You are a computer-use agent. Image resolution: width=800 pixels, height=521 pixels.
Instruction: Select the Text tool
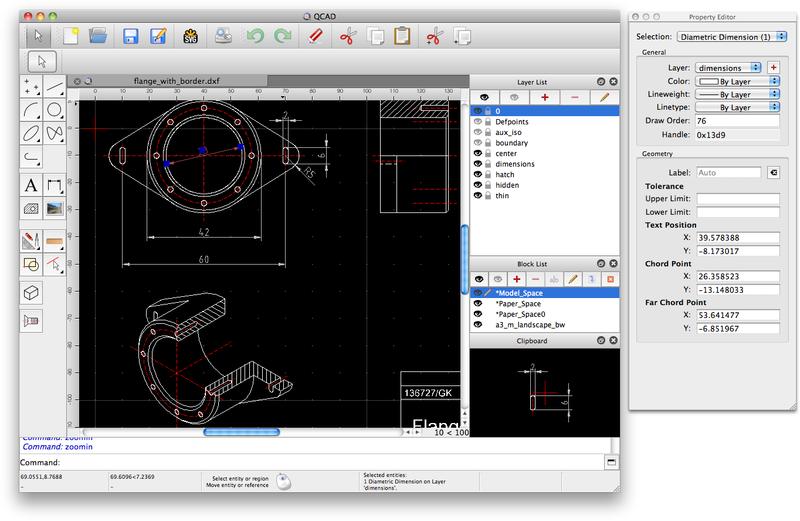point(31,185)
